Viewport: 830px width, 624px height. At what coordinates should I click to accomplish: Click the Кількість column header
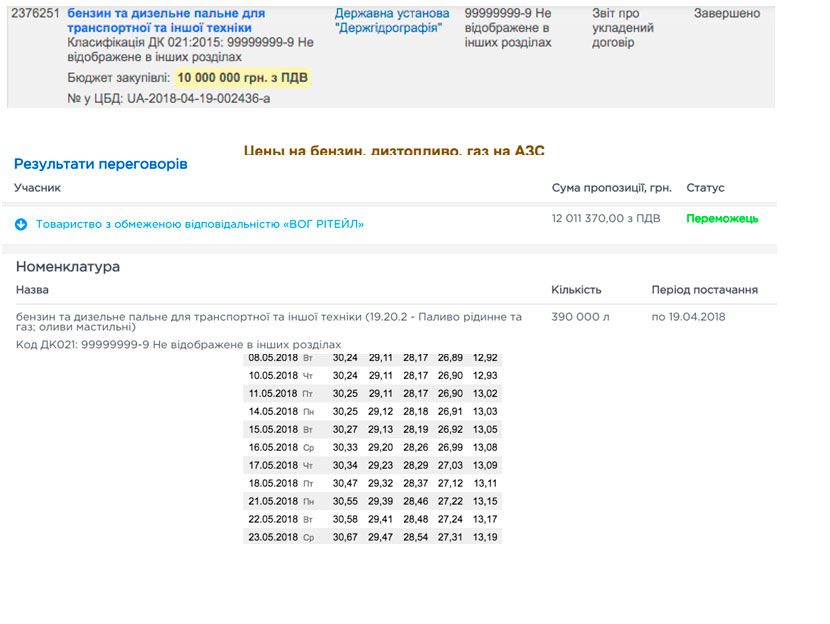point(576,290)
